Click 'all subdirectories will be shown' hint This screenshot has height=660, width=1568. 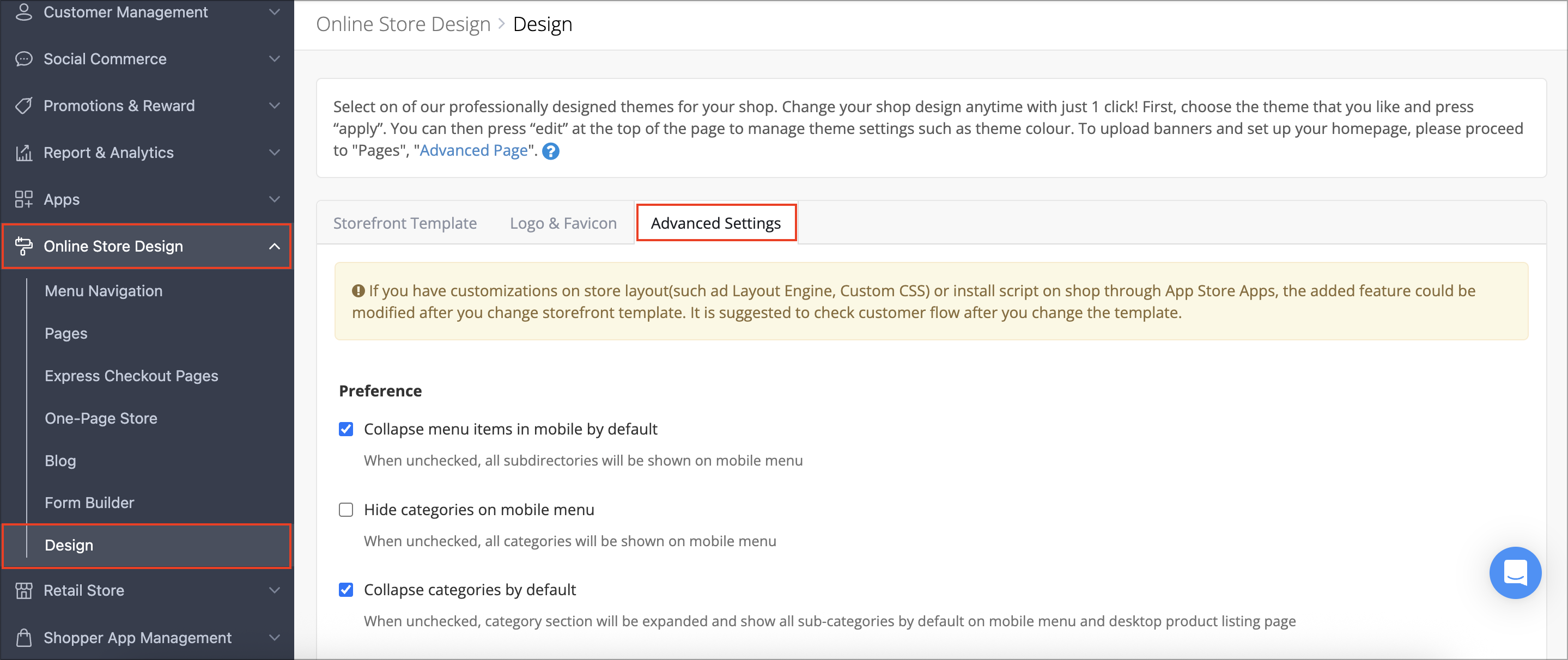coord(583,461)
